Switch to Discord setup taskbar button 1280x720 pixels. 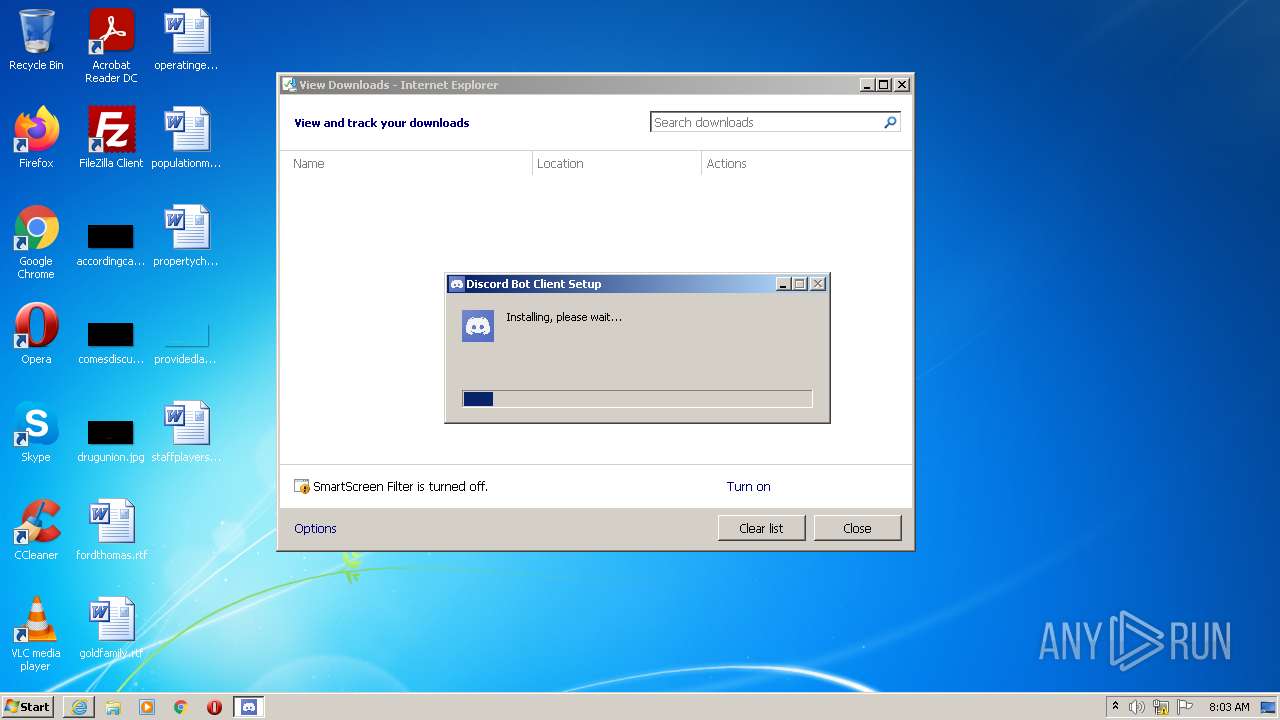(x=249, y=707)
